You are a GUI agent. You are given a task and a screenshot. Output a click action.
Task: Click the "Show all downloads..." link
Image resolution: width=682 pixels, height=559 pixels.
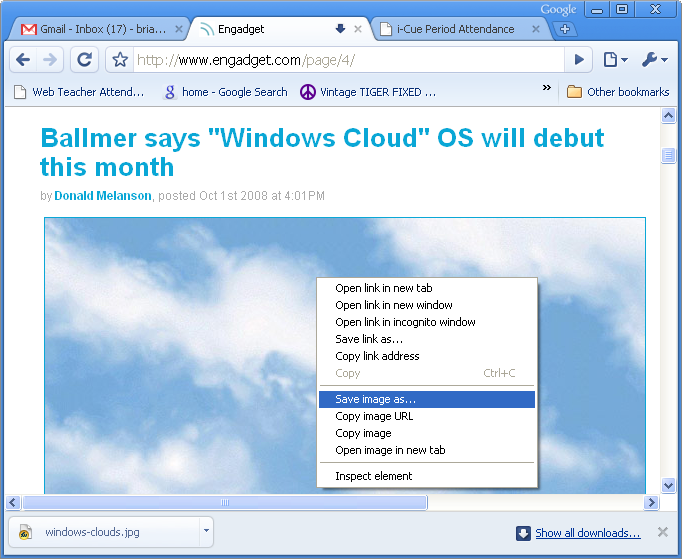click(587, 533)
